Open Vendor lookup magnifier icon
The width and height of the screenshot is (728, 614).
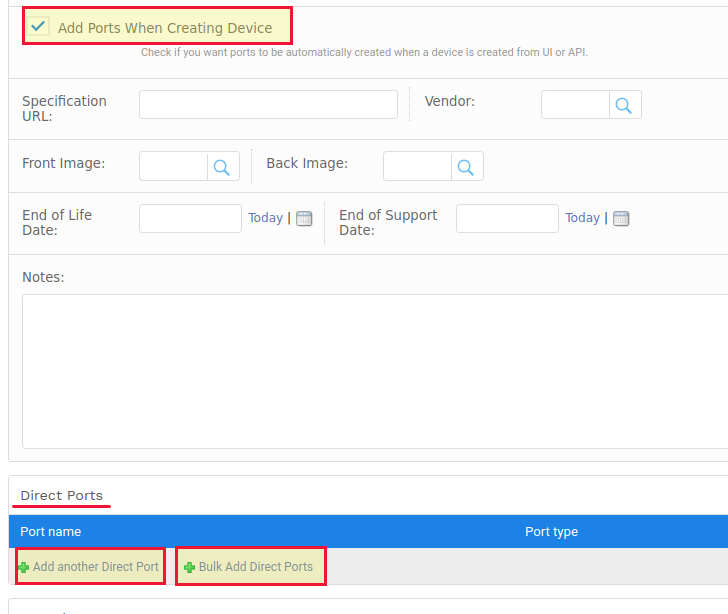(x=624, y=105)
